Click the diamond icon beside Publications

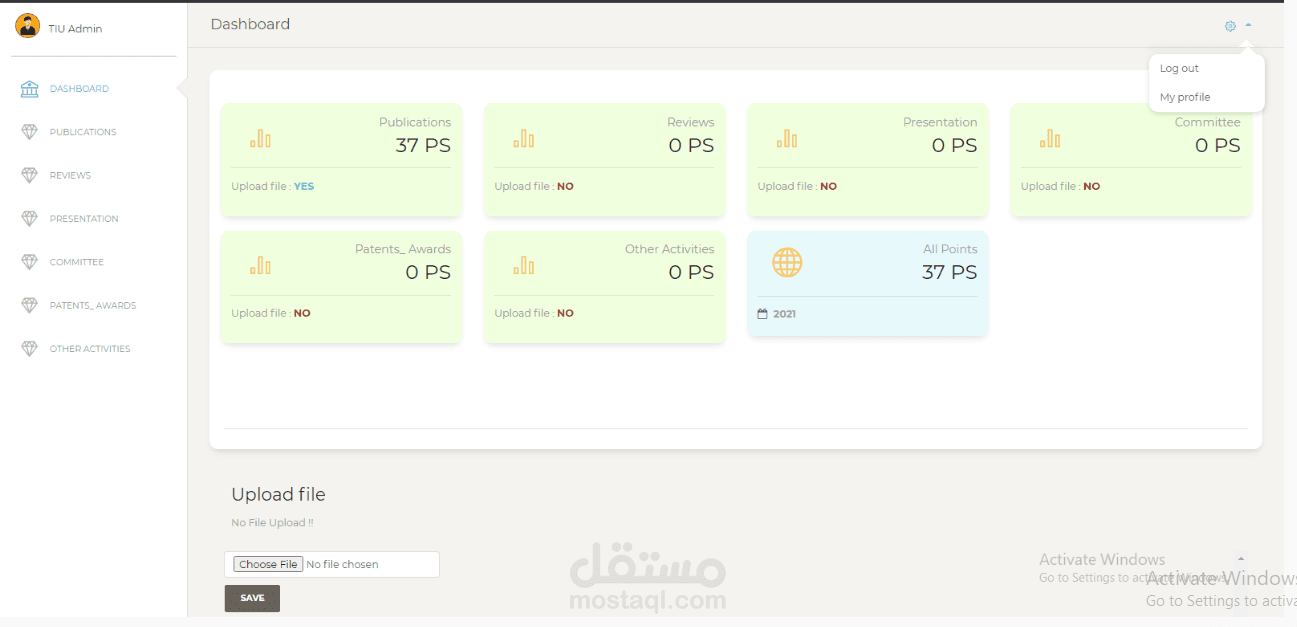click(30, 132)
